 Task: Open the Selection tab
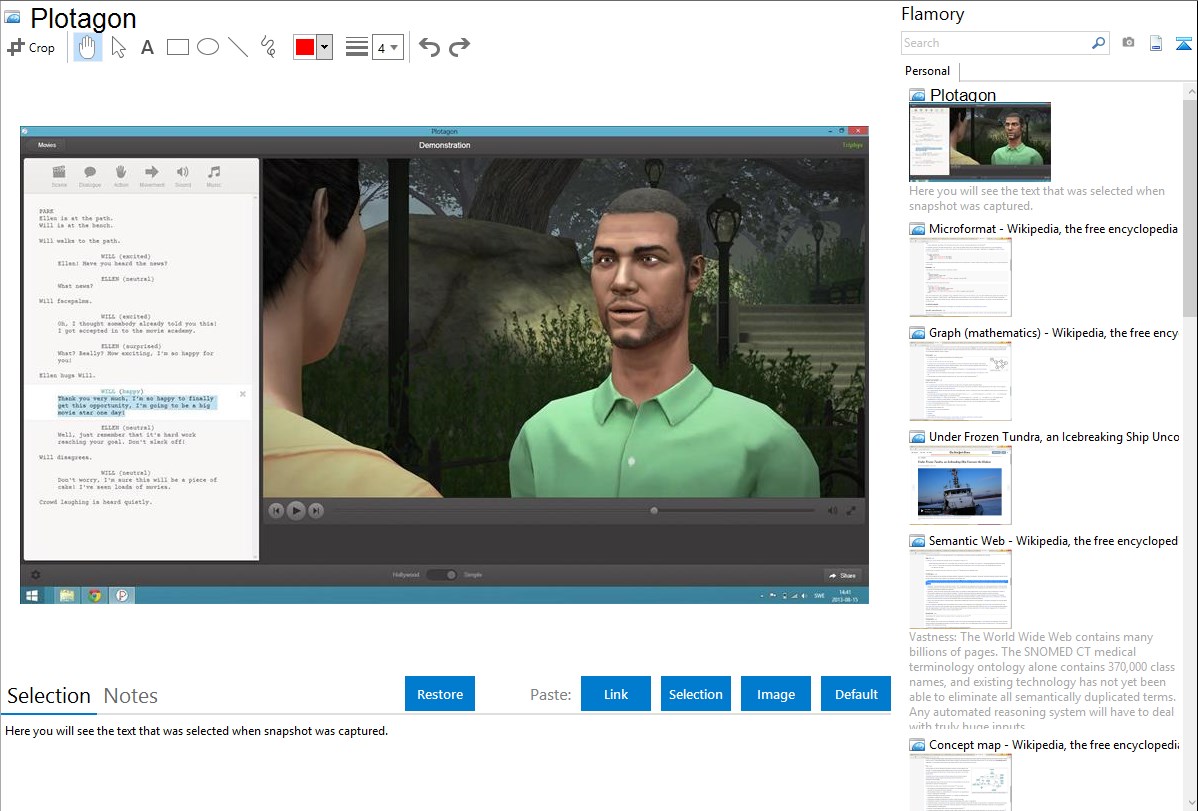(49, 696)
